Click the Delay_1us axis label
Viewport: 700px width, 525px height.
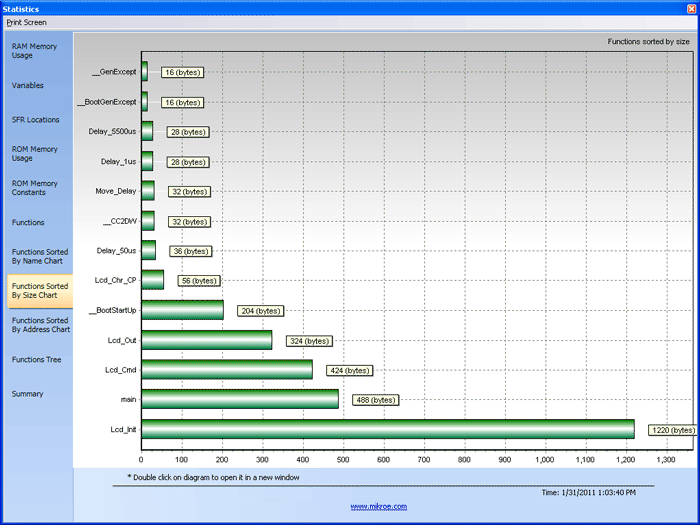(x=118, y=161)
